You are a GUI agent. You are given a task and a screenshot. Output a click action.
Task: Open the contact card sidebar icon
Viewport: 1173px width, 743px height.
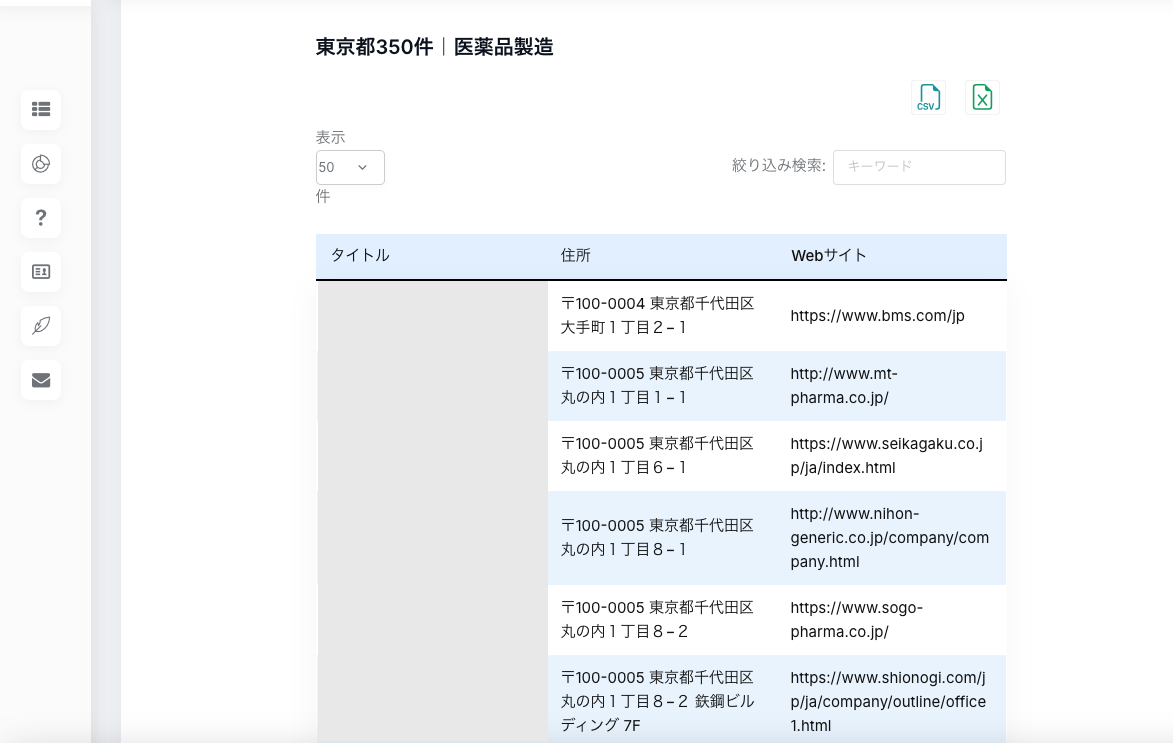(41, 272)
